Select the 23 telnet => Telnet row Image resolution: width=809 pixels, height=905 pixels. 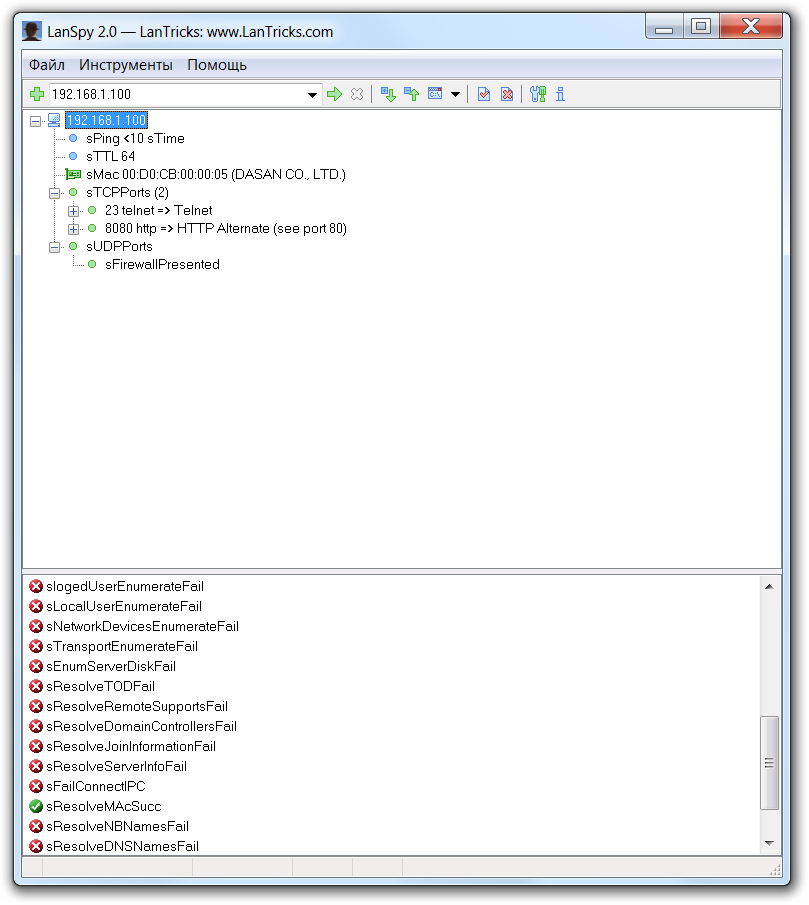158,210
